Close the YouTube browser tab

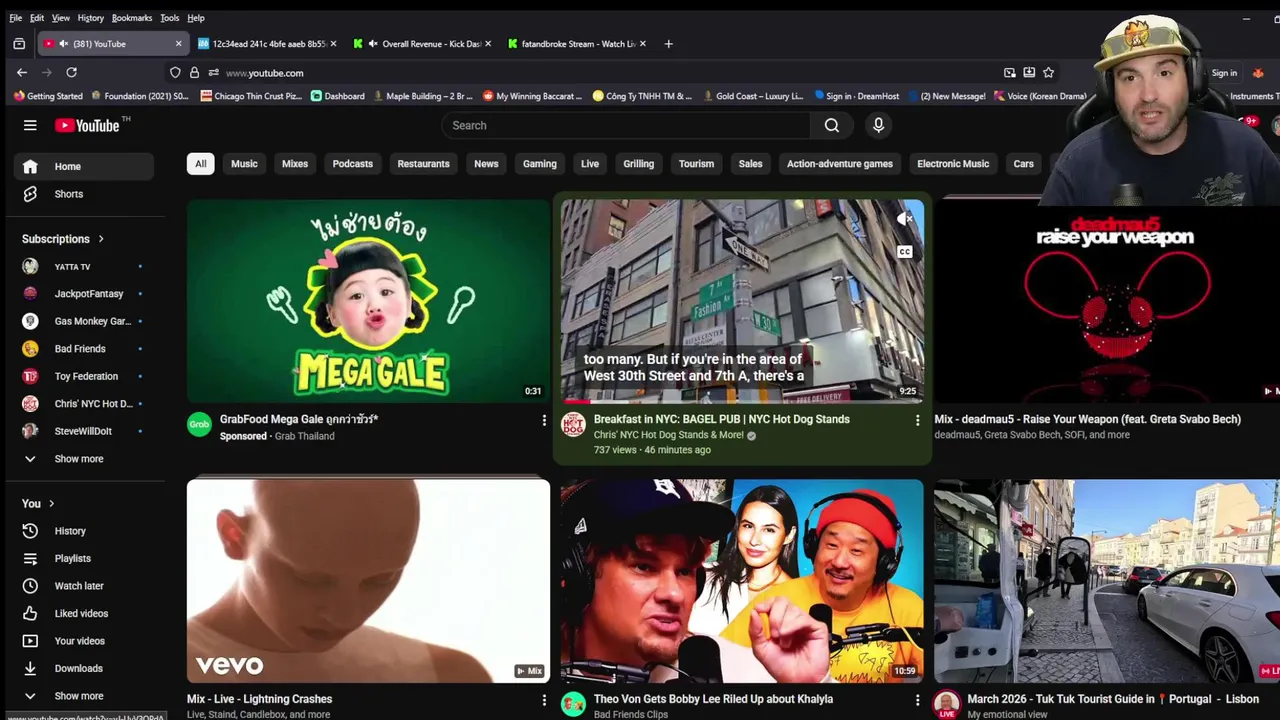pyautogui.click(x=178, y=44)
